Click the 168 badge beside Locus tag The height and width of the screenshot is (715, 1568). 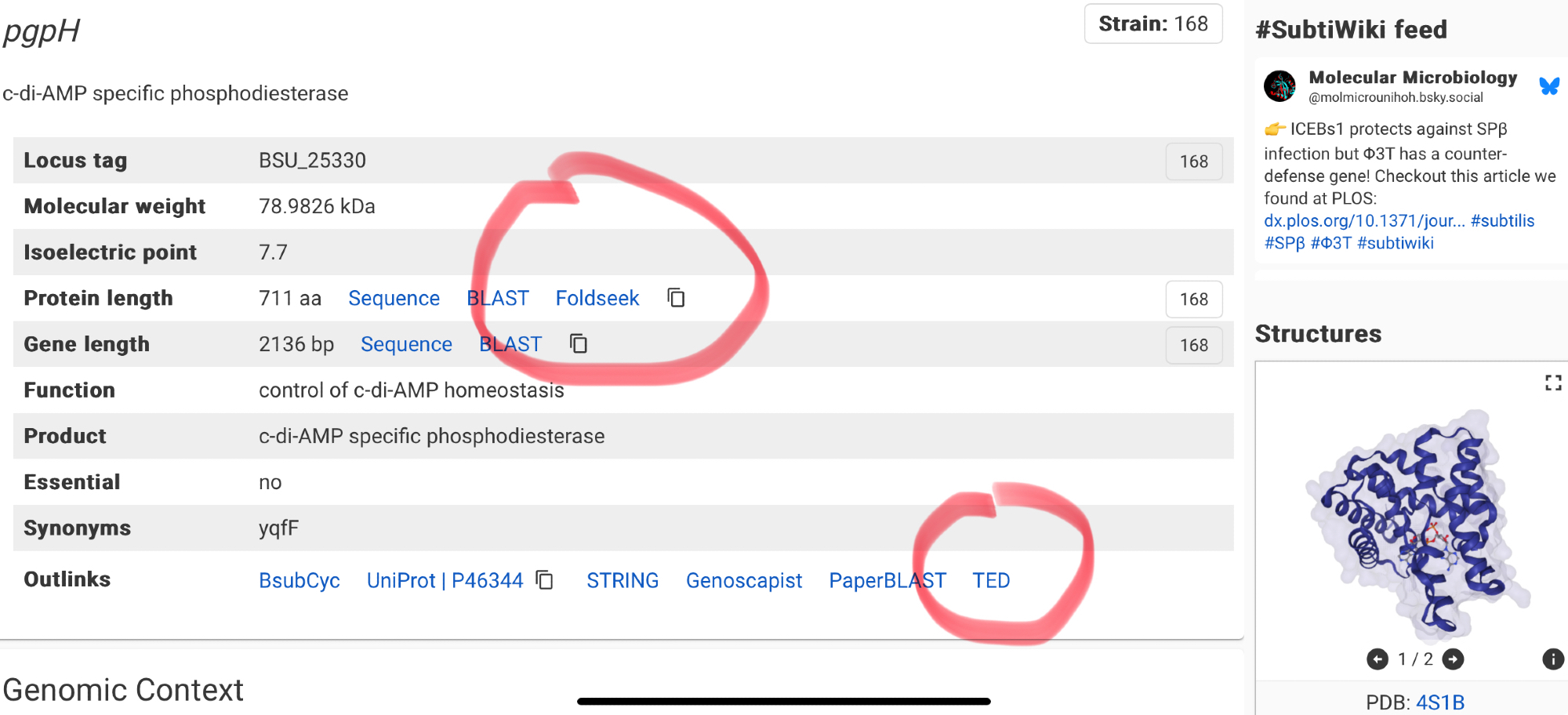click(1193, 162)
